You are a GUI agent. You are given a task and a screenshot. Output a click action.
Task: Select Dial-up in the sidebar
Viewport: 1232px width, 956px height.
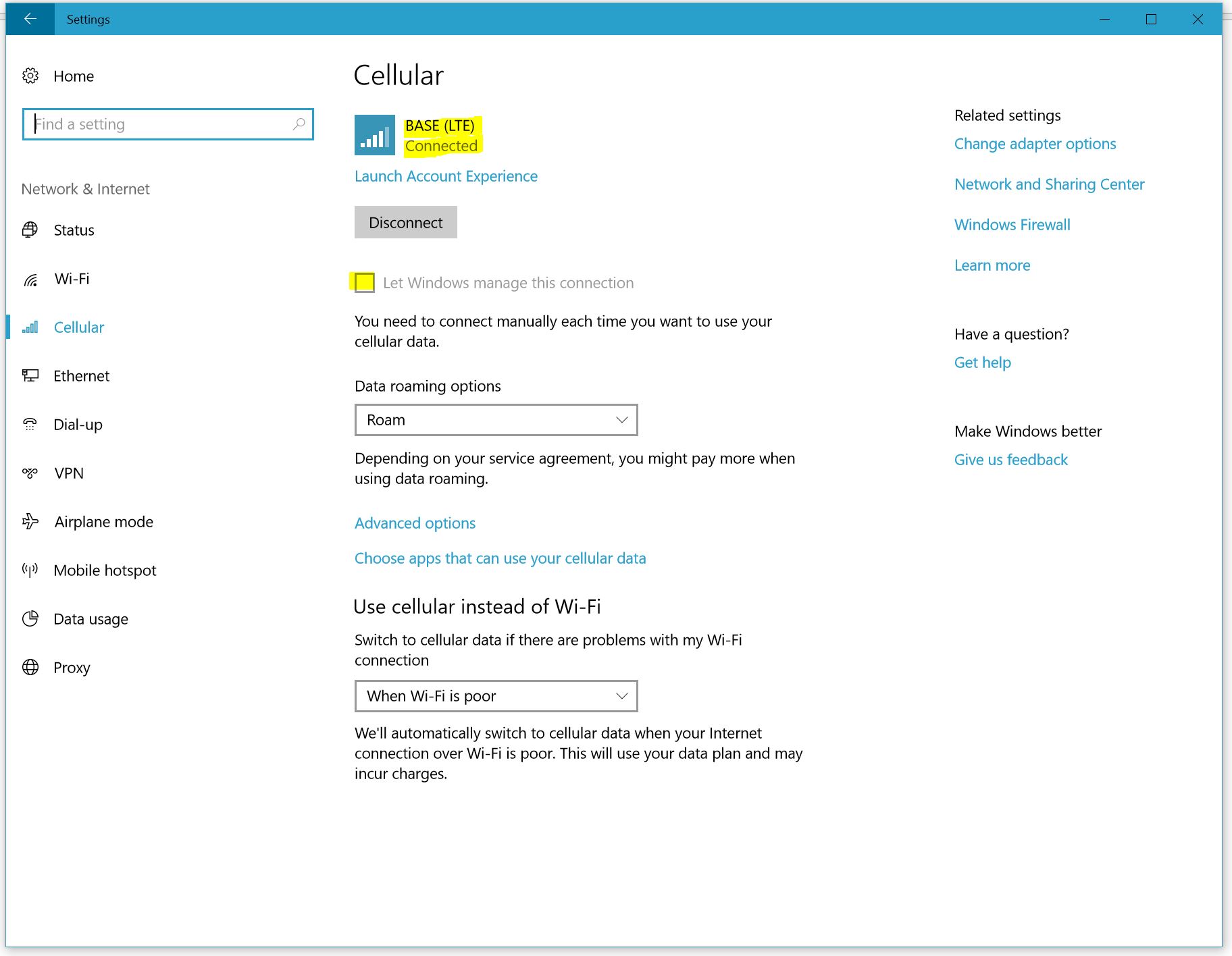pos(78,425)
